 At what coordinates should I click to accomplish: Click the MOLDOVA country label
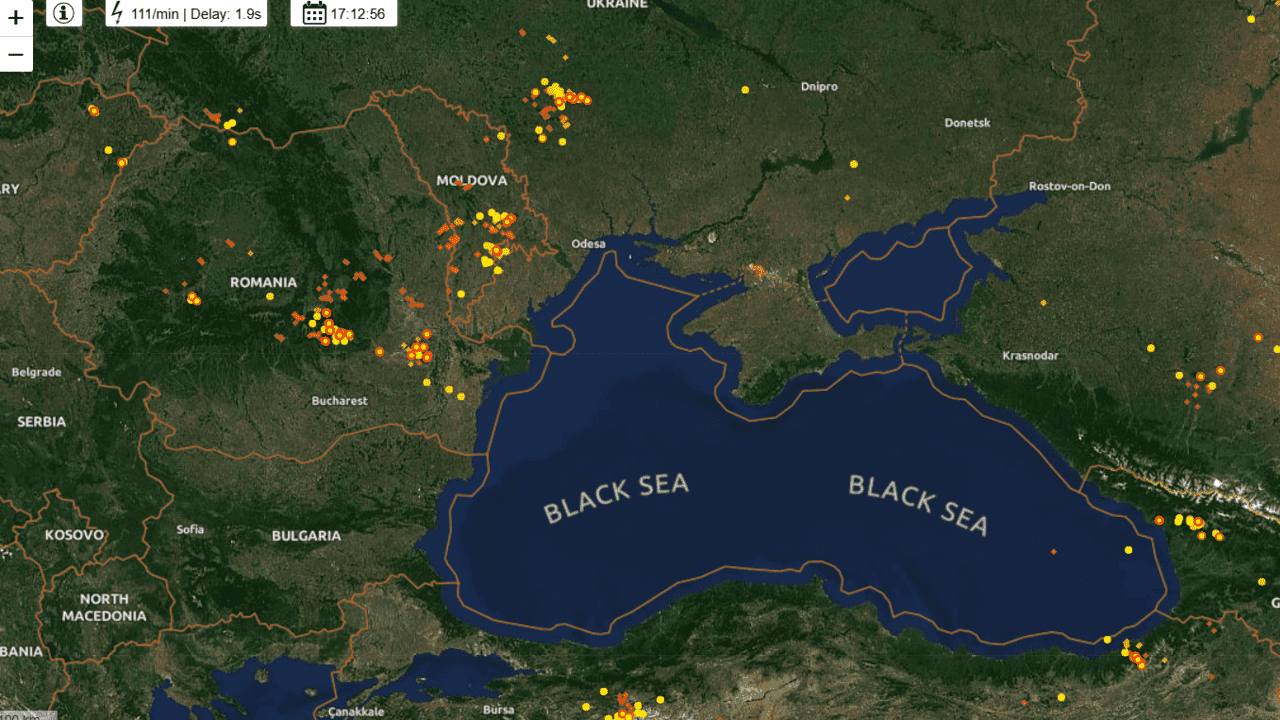(471, 181)
